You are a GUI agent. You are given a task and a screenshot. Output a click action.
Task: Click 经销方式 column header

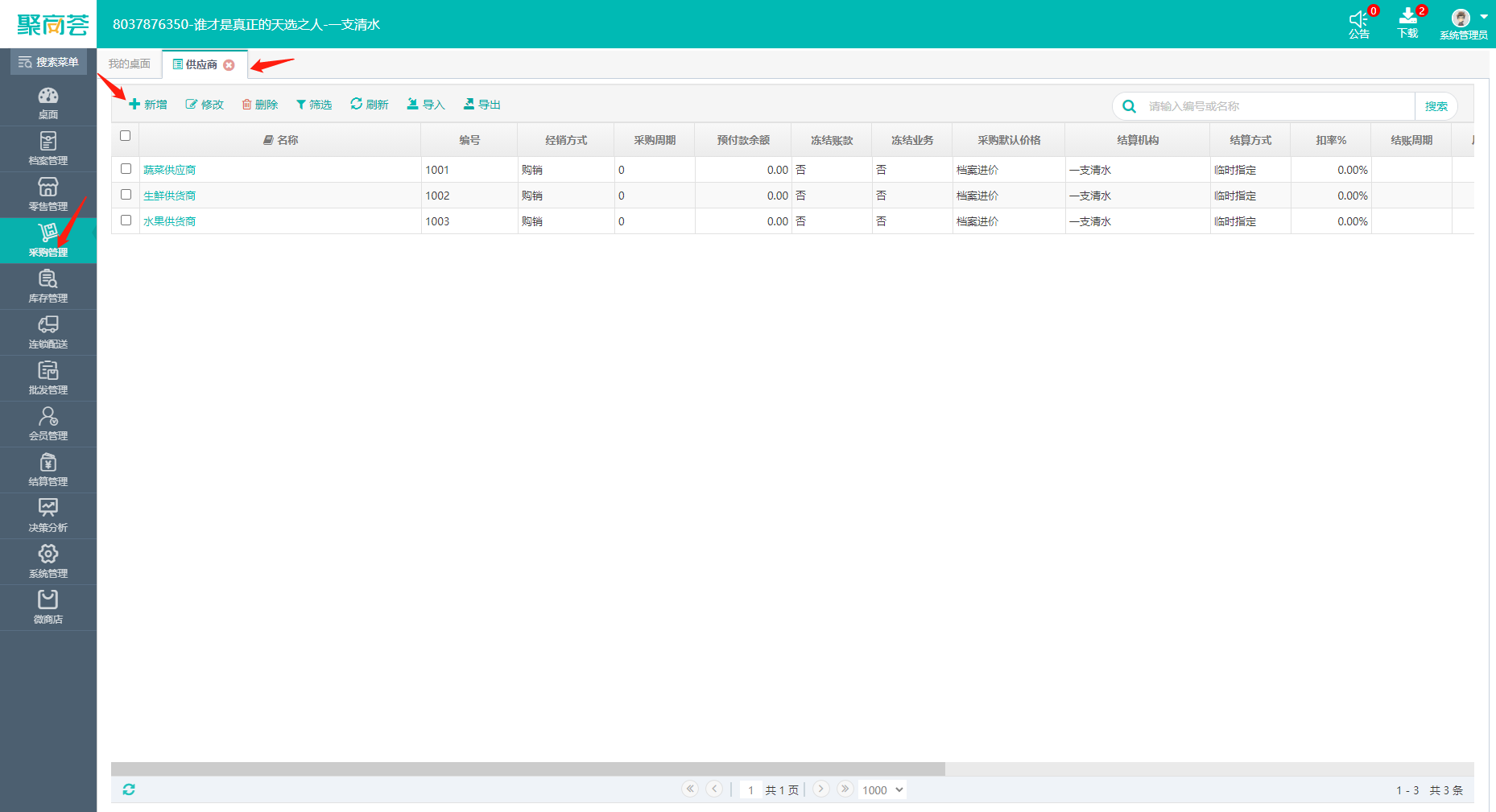click(566, 140)
